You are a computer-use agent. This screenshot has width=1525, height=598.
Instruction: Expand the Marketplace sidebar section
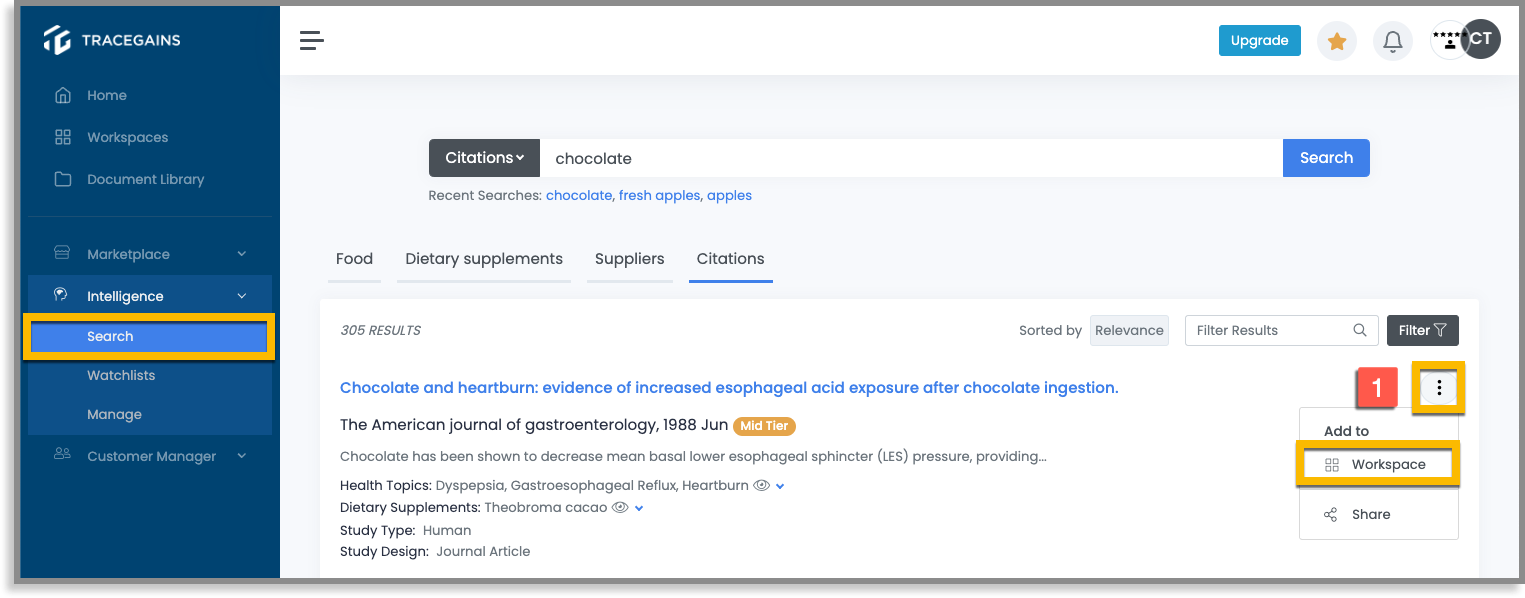pyautogui.click(x=150, y=254)
